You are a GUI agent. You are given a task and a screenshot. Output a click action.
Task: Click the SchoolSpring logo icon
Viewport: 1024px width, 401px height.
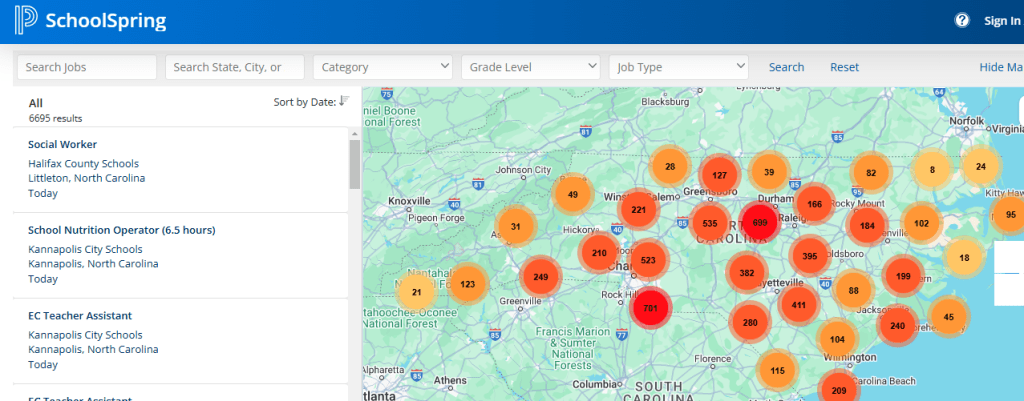tap(27, 20)
